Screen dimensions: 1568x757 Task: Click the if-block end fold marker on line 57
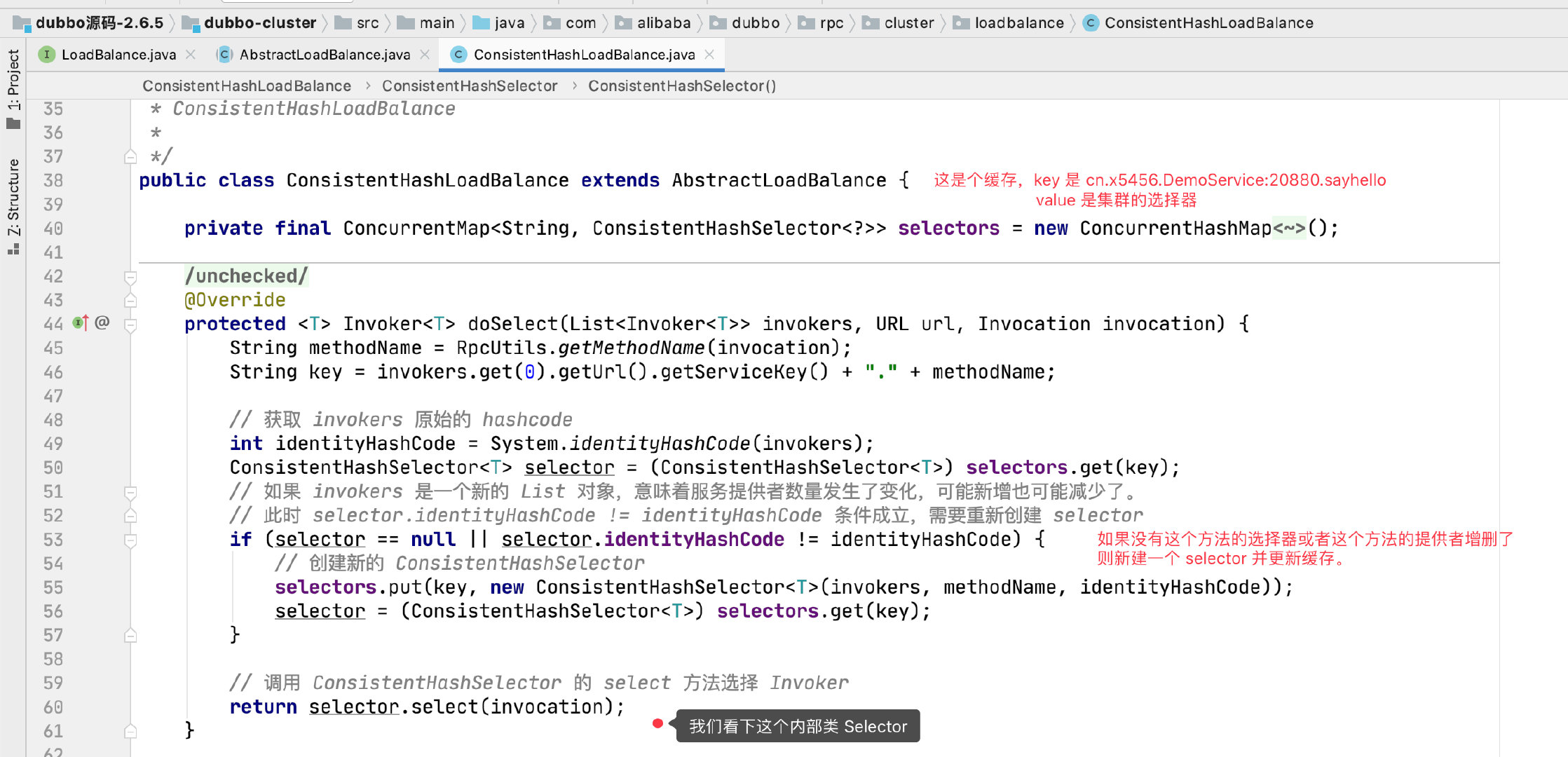tap(130, 636)
